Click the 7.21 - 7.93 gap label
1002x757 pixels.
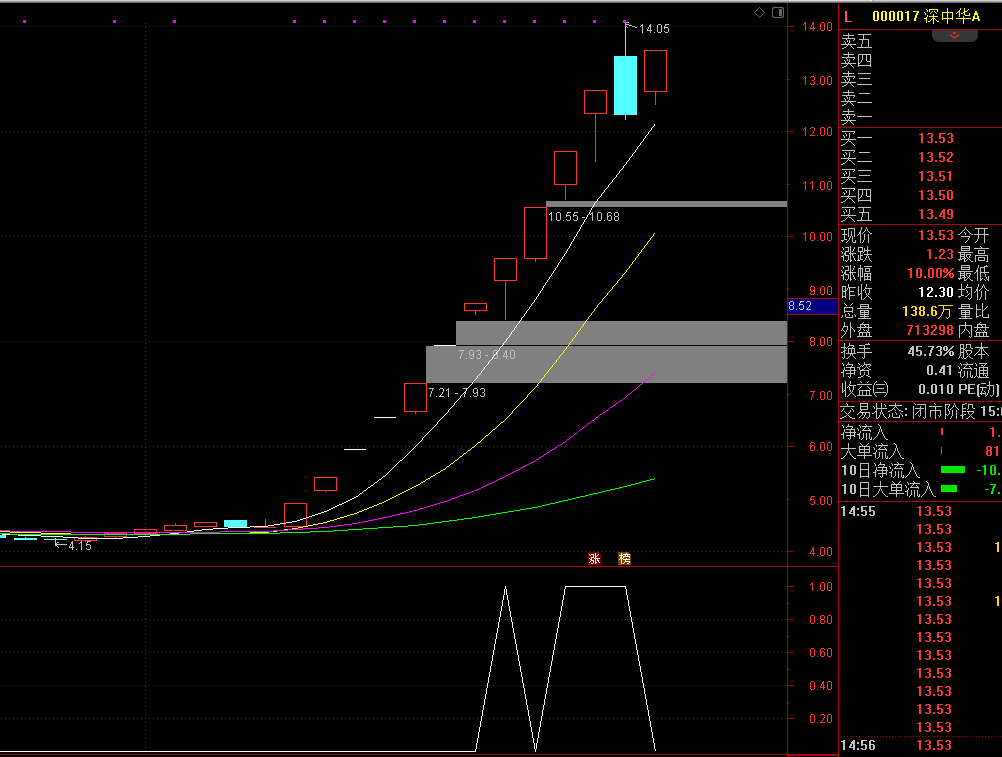pyautogui.click(x=456, y=393)
